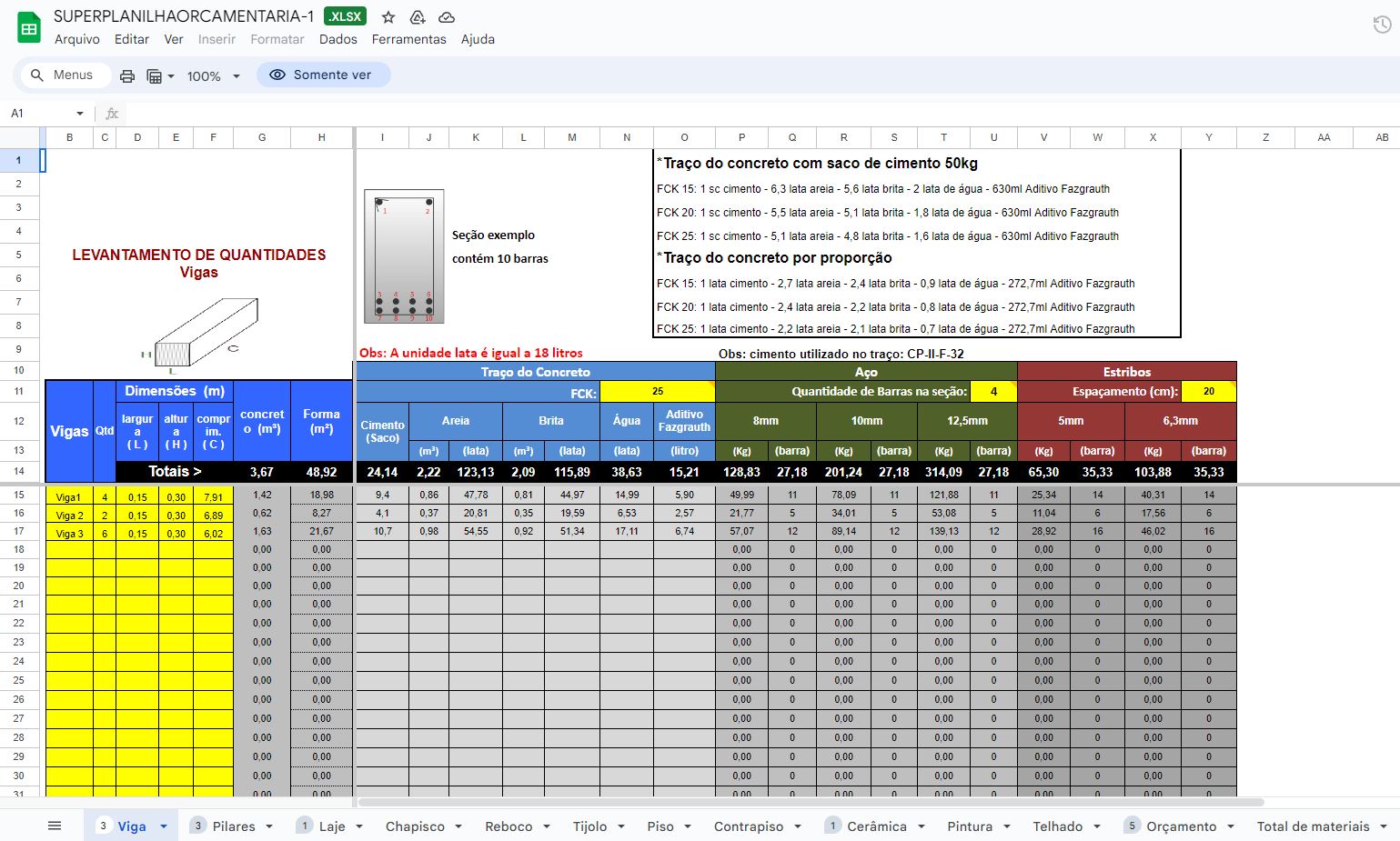Open the Ajuda menu

pos(478,39)
